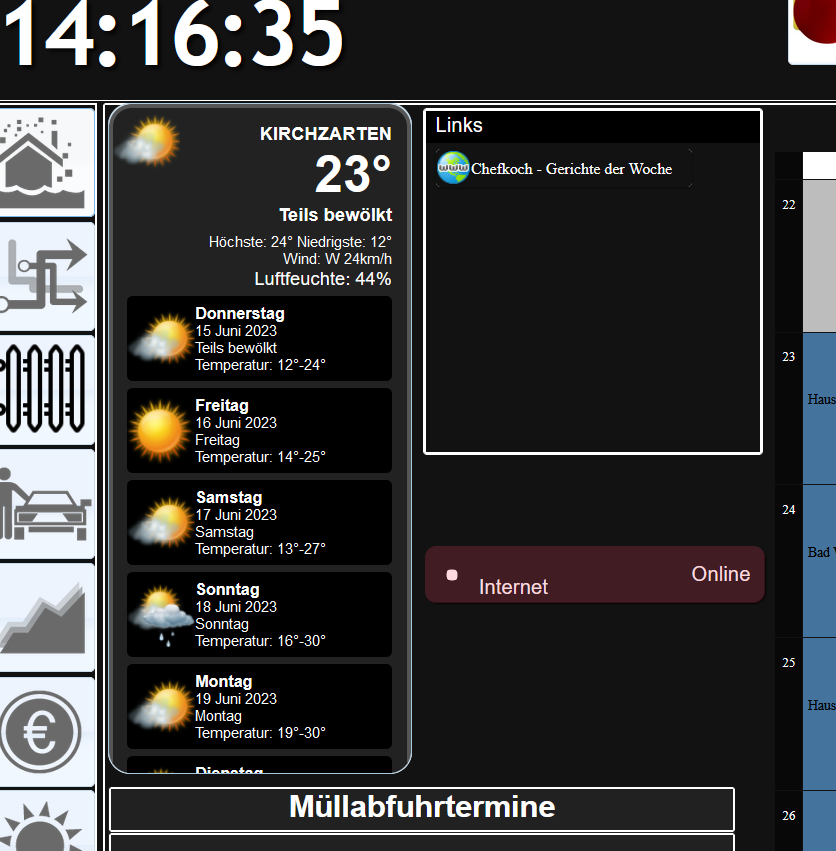
Task: Open the area chart statistics sidebar icon
Action: [46, 618]
